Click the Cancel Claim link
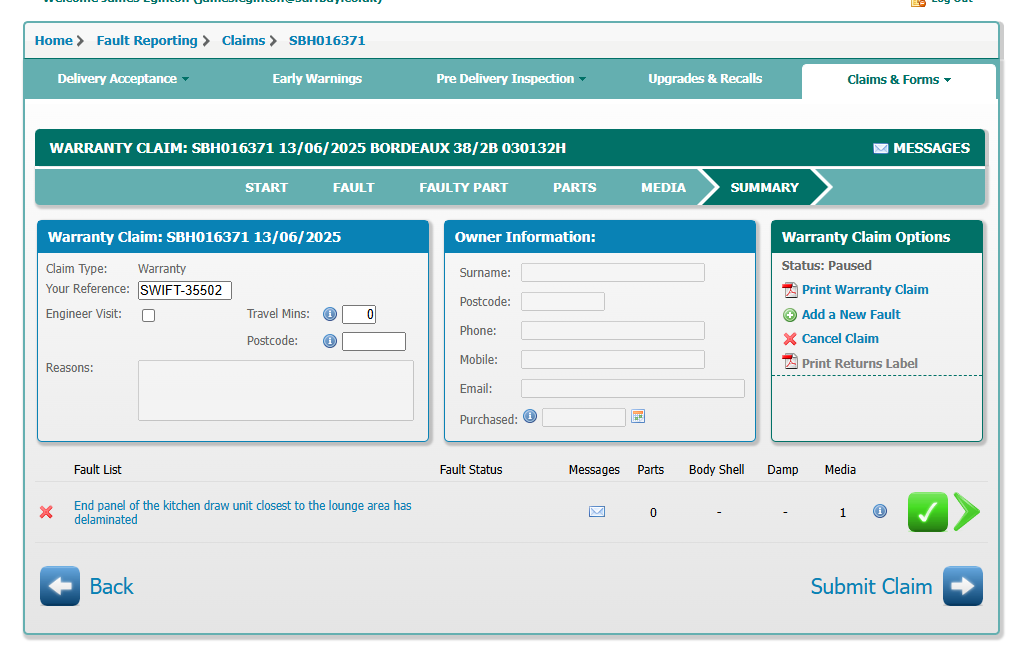 840,339
